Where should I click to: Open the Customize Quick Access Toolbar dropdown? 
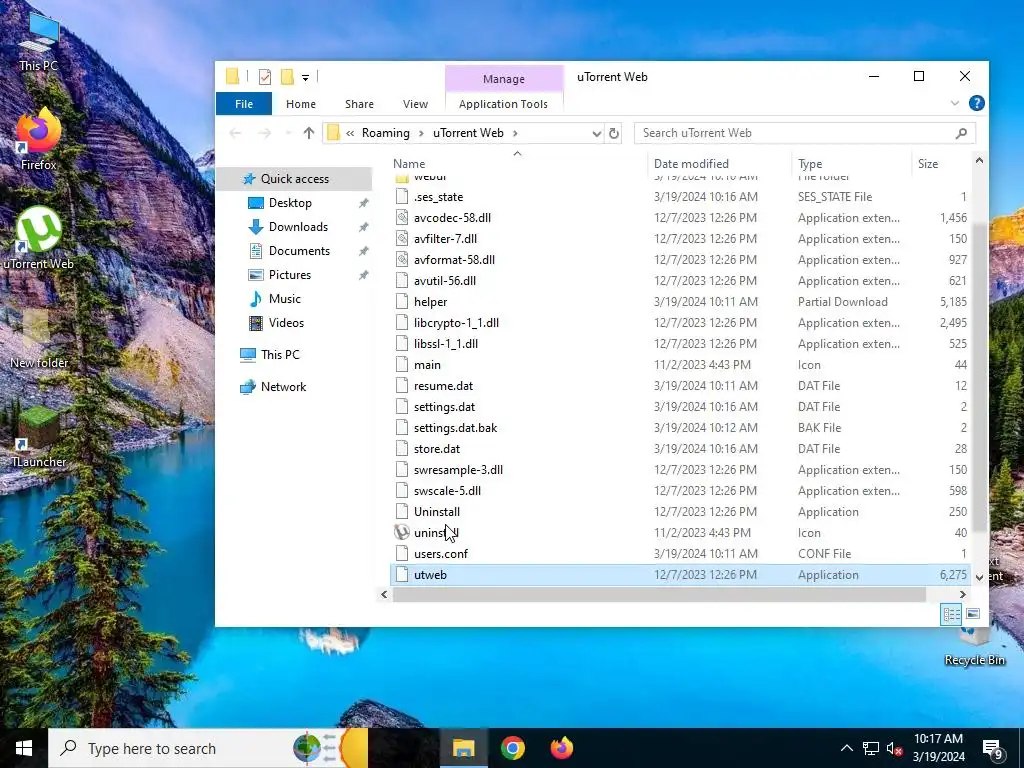coord(305,78)
